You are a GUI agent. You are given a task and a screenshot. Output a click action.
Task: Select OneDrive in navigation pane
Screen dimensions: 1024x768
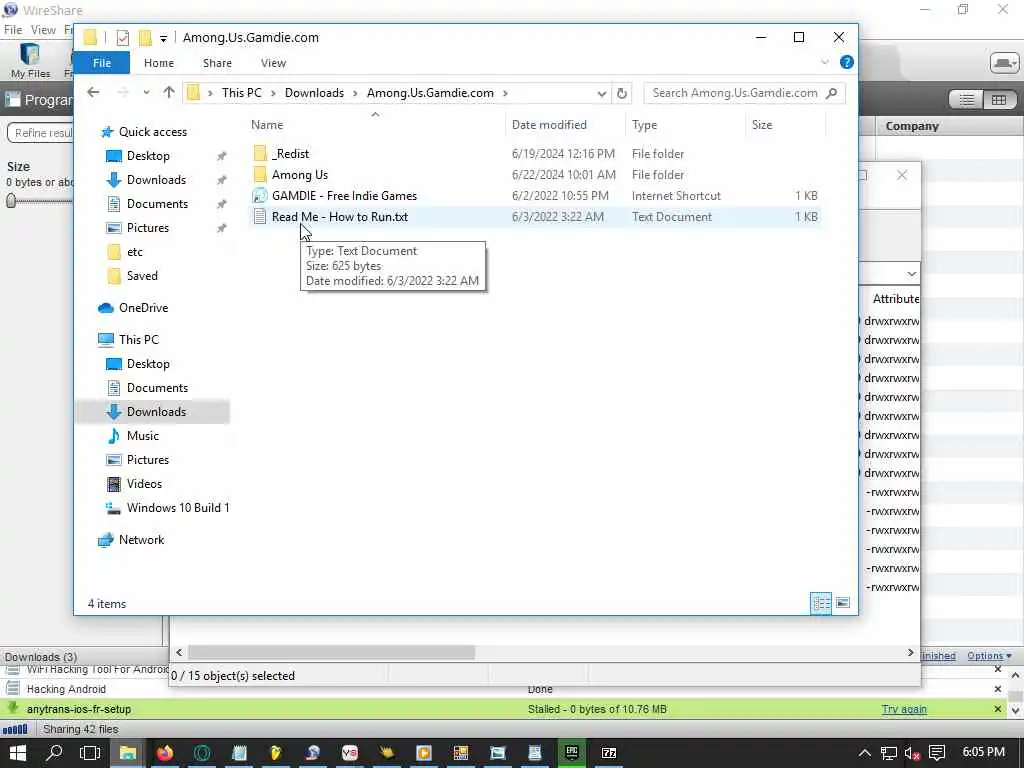tap(143, 308)
